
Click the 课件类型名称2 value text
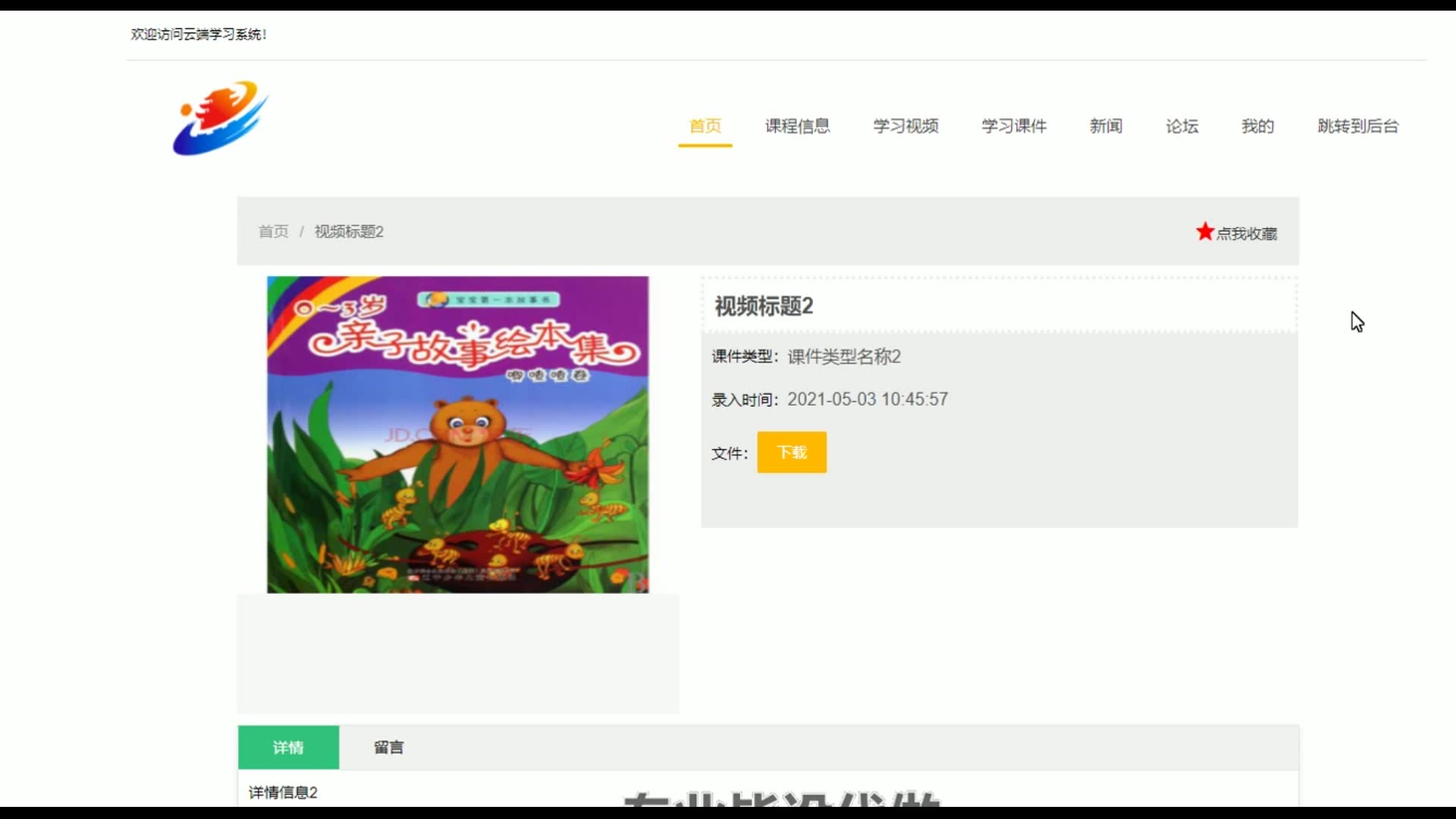click(x=843, y=356)
